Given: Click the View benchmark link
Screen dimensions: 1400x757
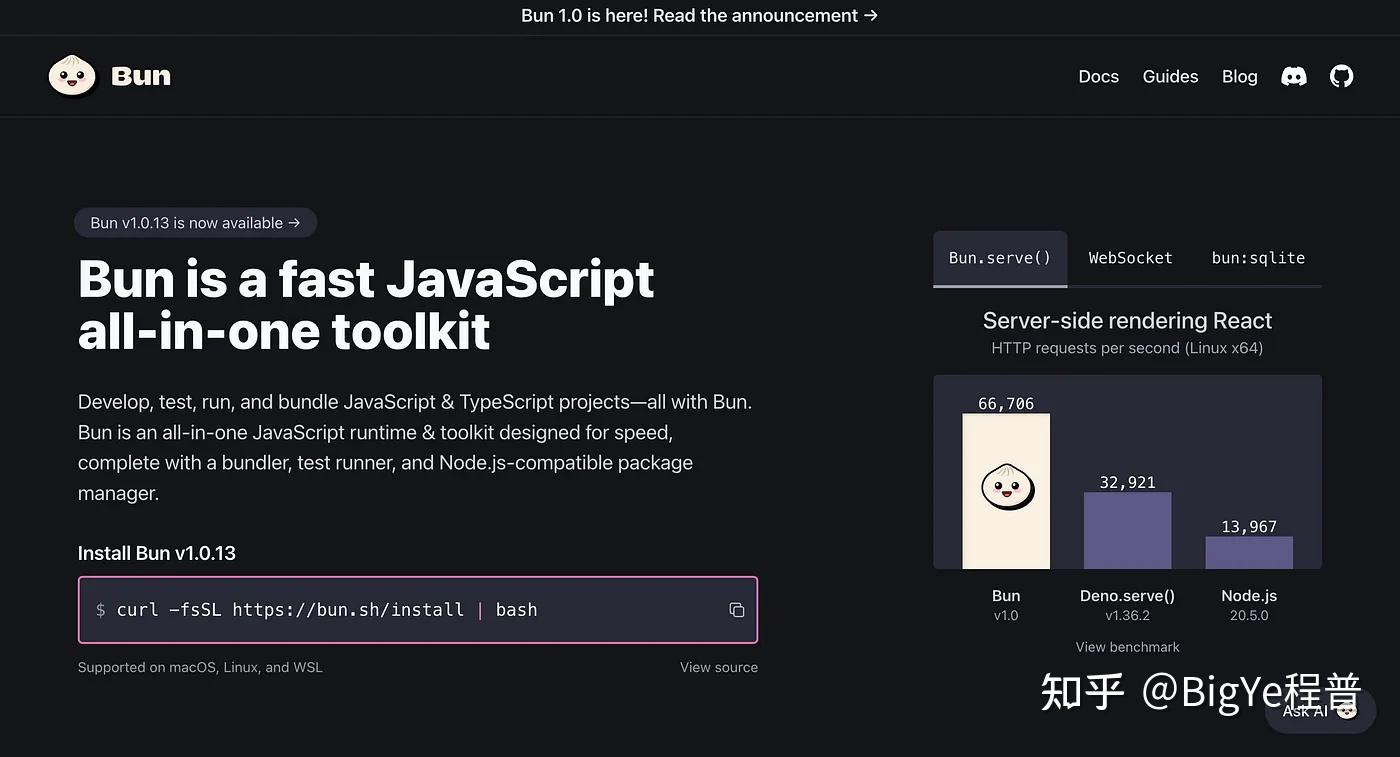Looking at the screenshot, I should pos(1127,647).
